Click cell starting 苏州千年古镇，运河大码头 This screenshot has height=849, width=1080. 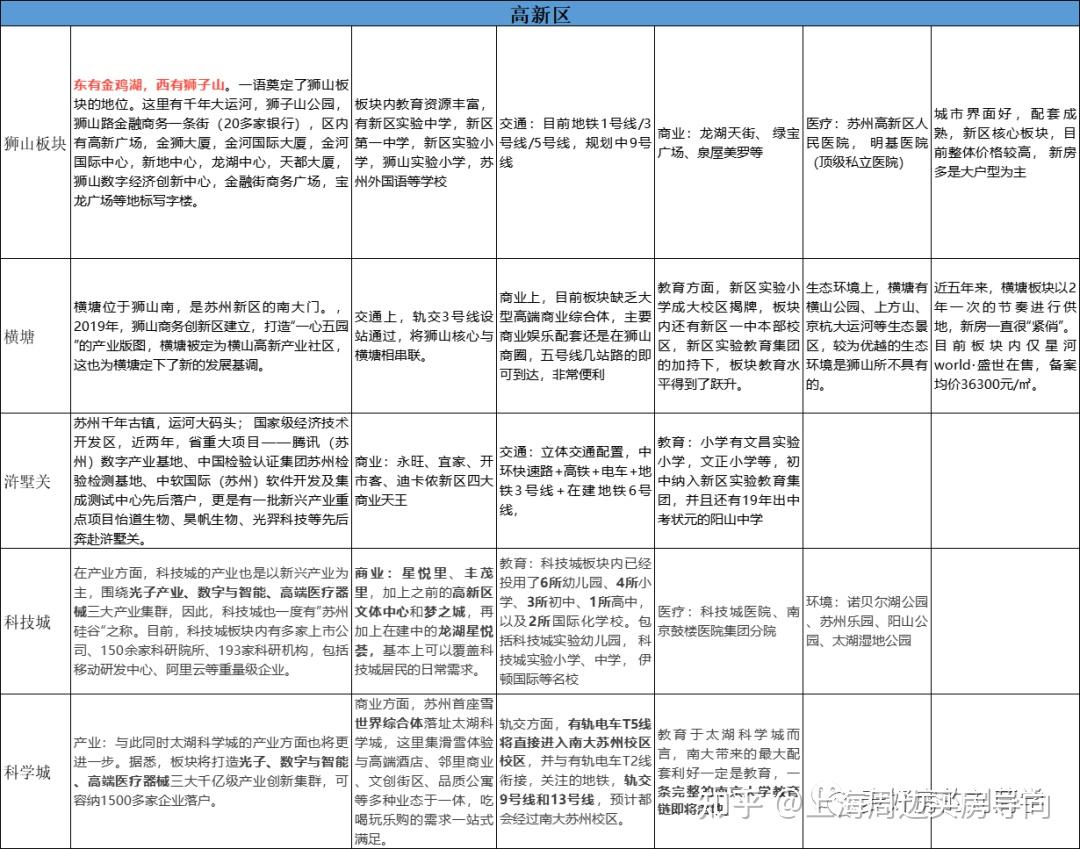point(211,481)
